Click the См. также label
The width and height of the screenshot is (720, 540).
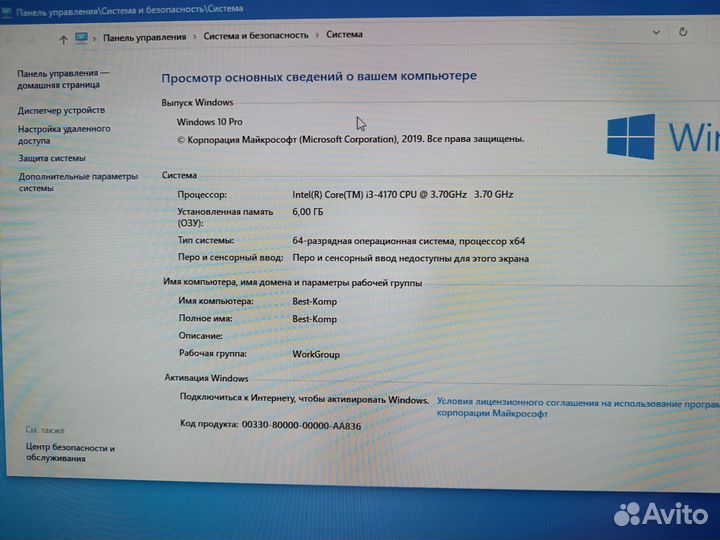(x=45, y=430)
